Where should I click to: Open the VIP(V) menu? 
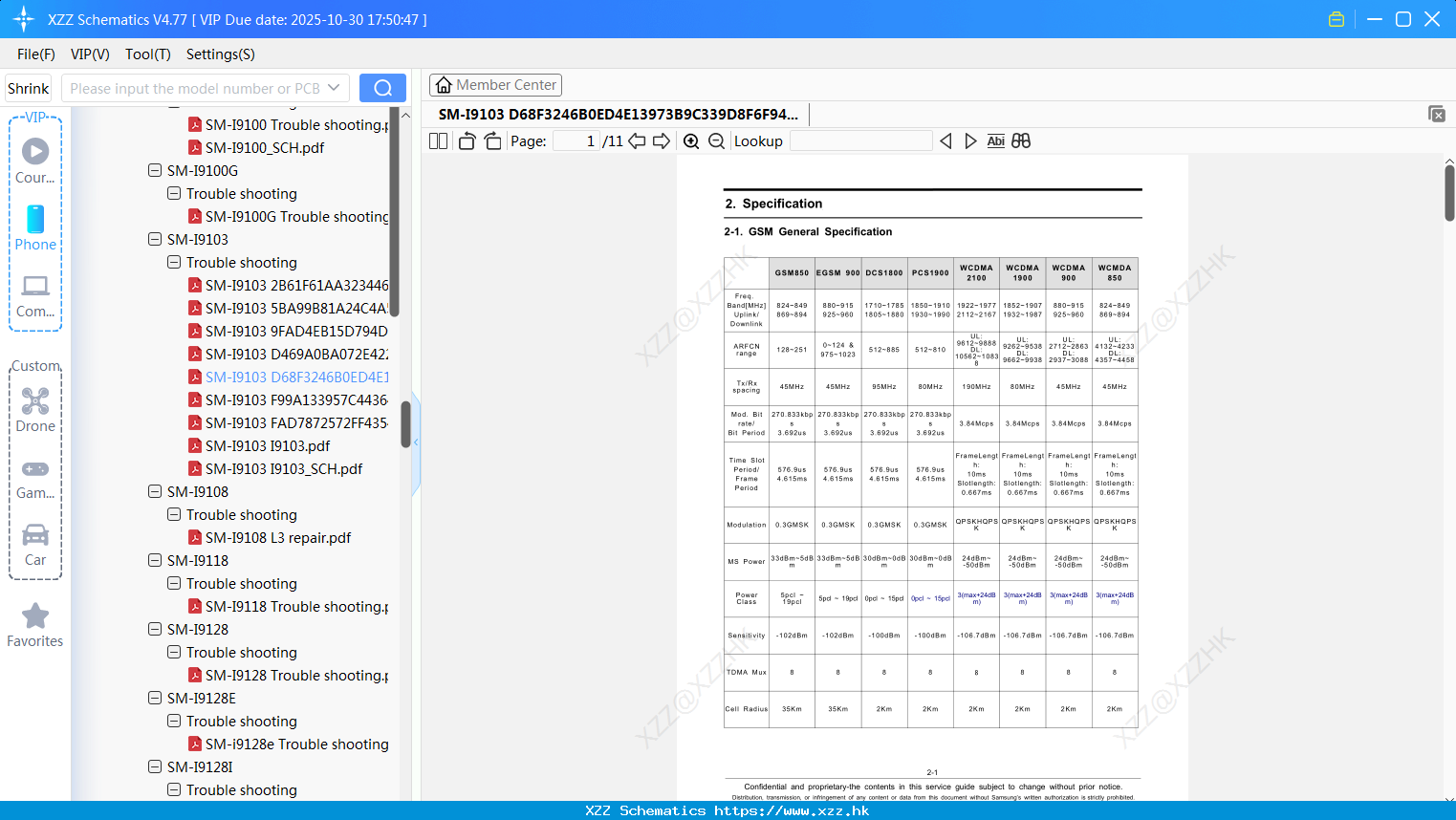90,54
